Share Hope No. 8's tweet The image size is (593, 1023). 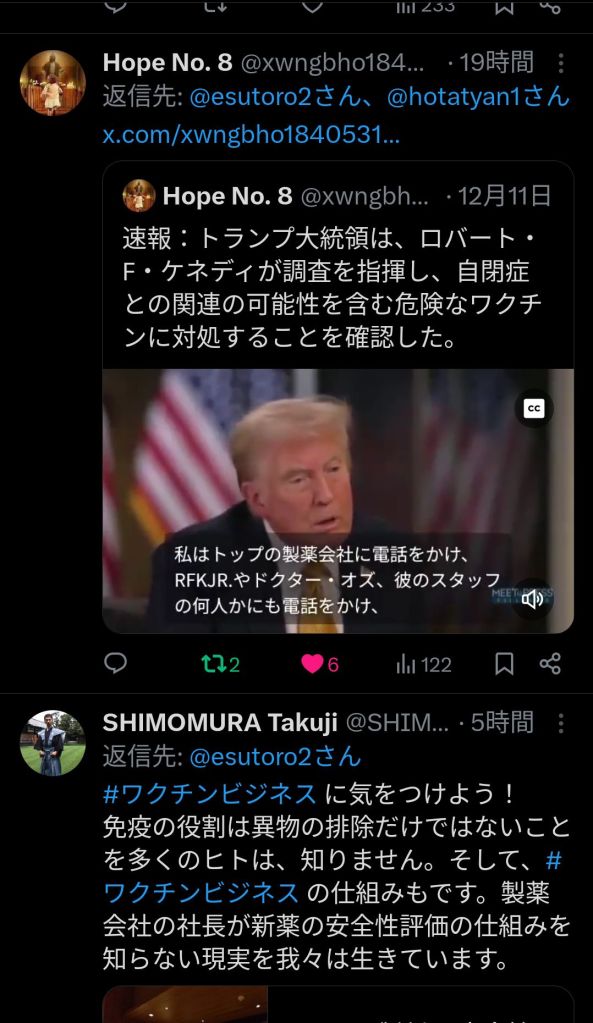point(550,664)
